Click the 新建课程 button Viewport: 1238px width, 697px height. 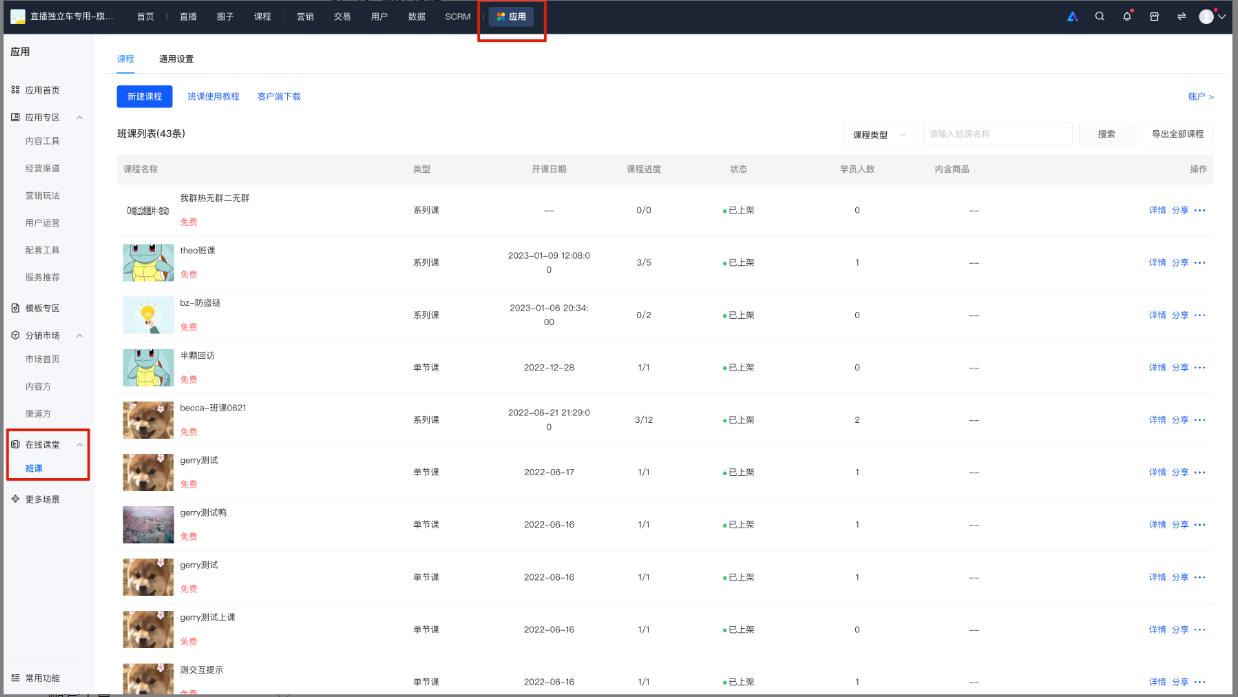(x=144, y=96)
